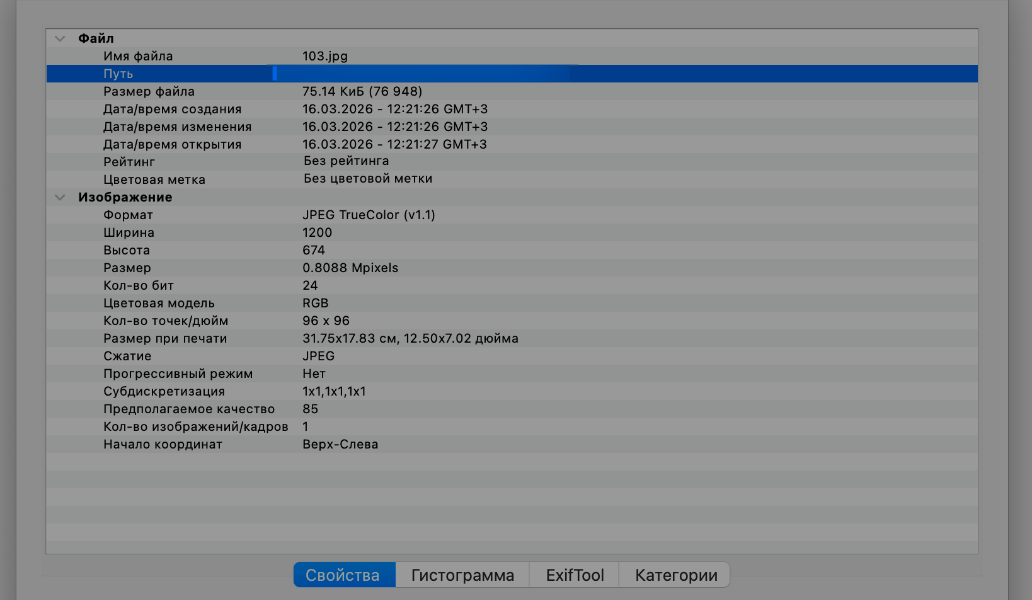Select the Цветовая метка row
Screen dimensions: 1032x600
(x=154, y=179)
